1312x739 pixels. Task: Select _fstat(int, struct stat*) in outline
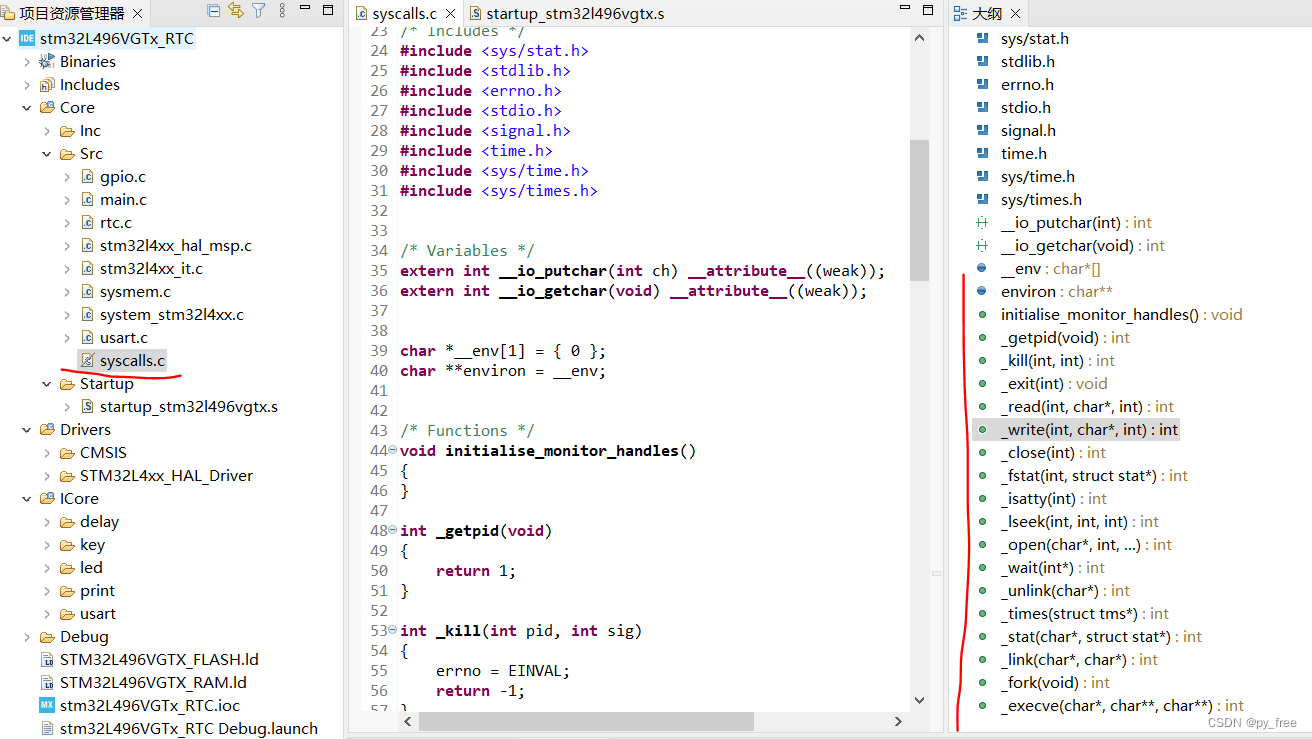click(1094, 476)
